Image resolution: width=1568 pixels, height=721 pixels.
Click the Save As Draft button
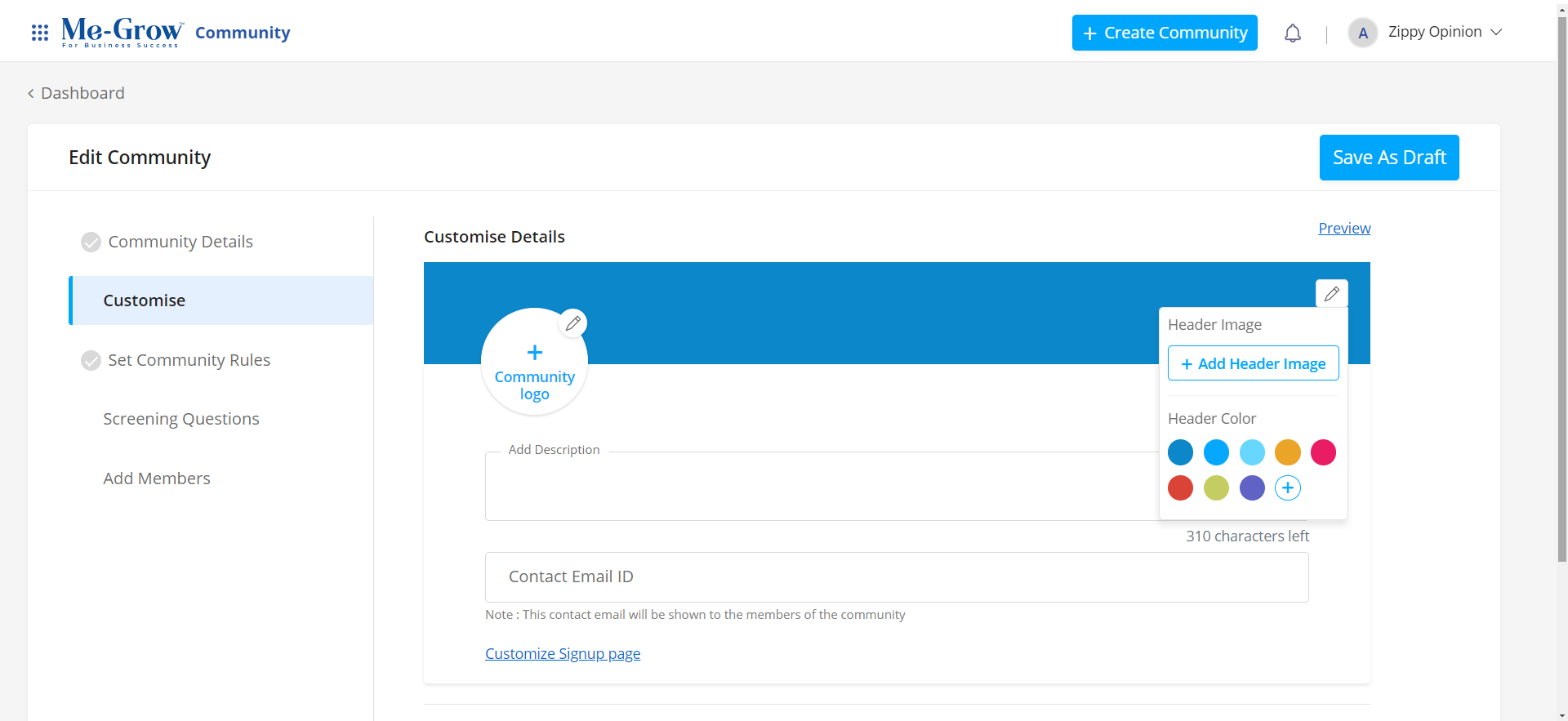1388,158
